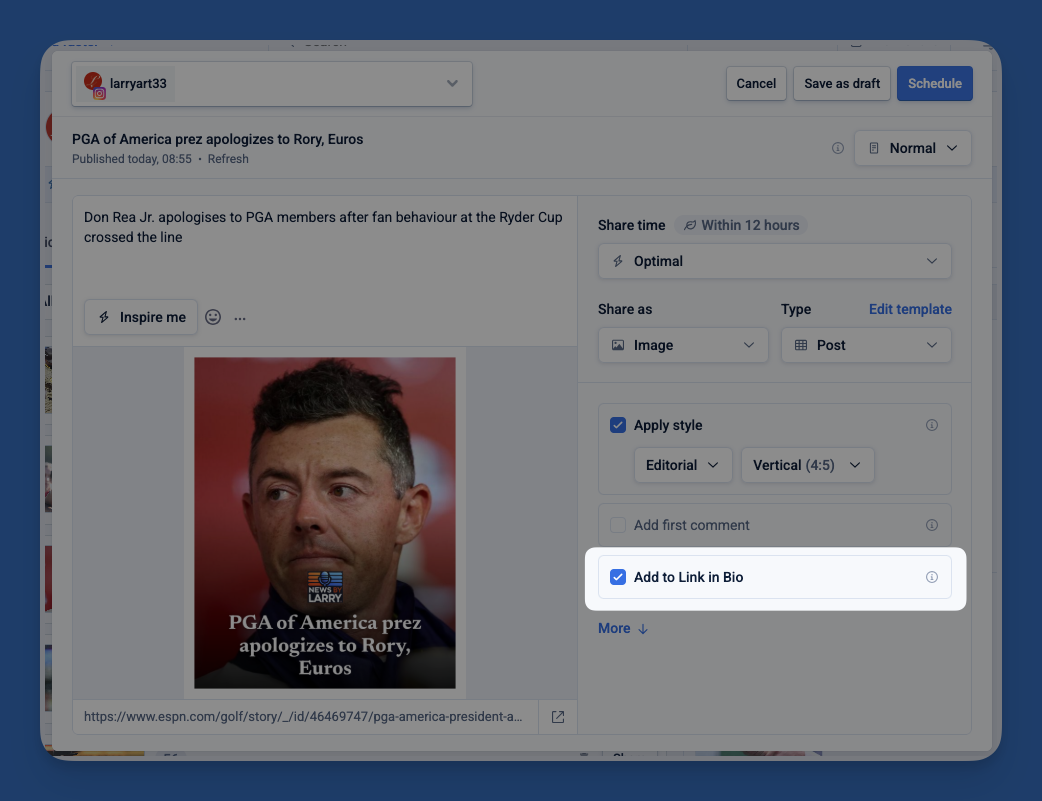
Task: Open the Share as Image dropdown
Action: click(683, 345)
